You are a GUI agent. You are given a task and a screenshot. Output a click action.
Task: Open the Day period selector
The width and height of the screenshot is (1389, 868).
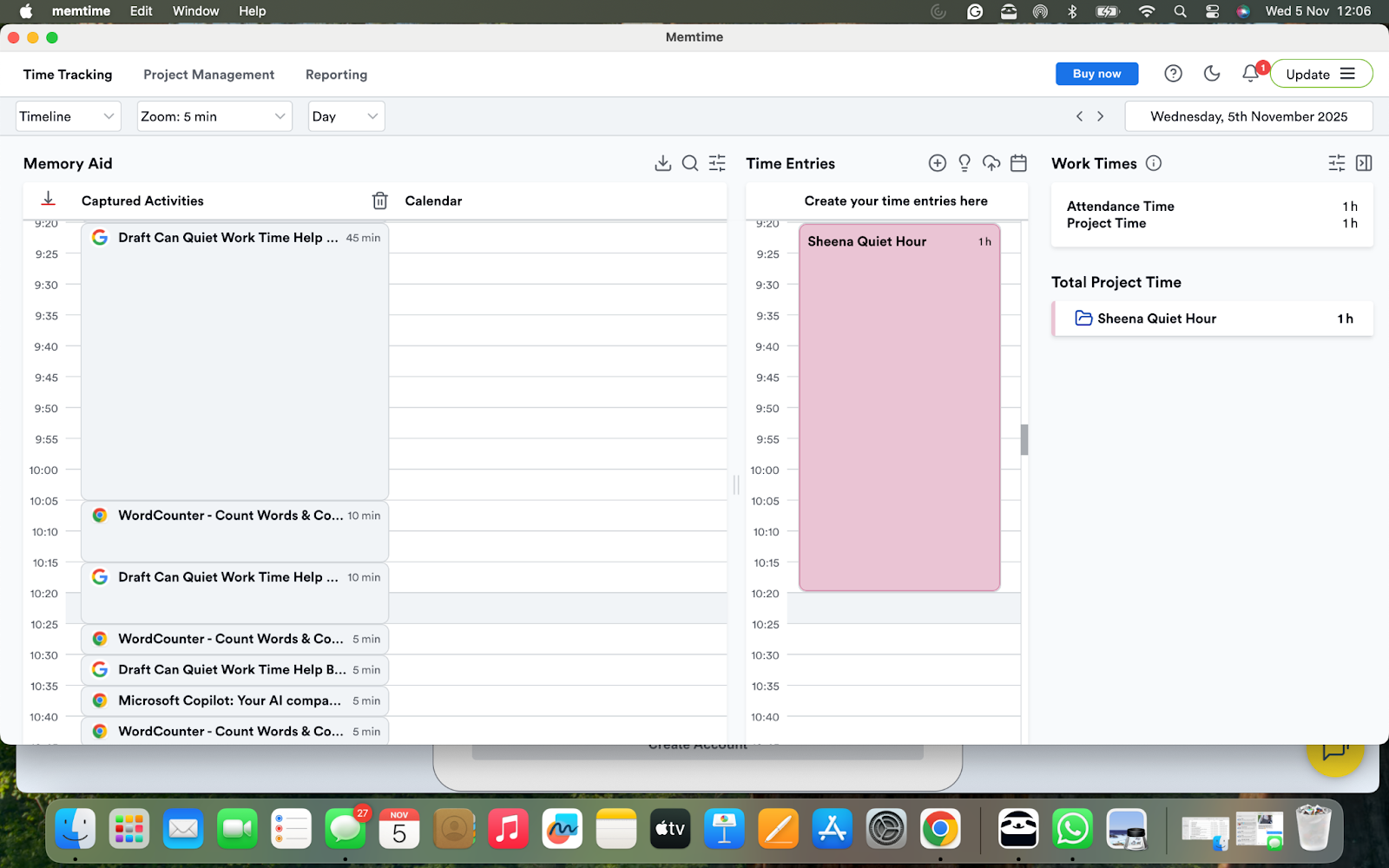tap(346, 115)
